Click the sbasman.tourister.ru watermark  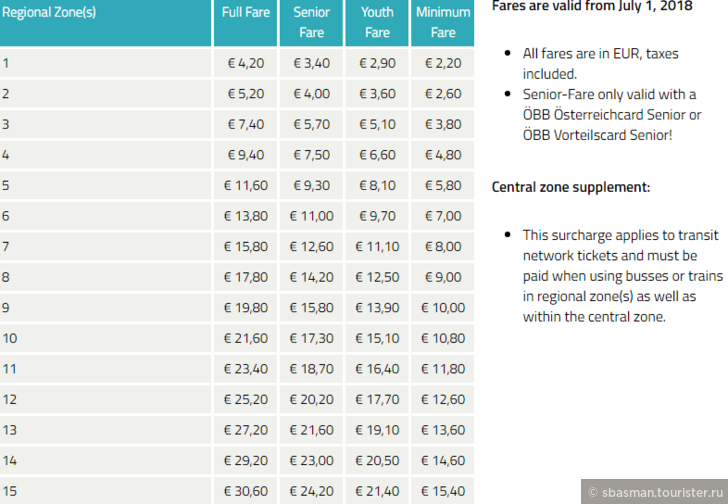click(x=655, y=492)
